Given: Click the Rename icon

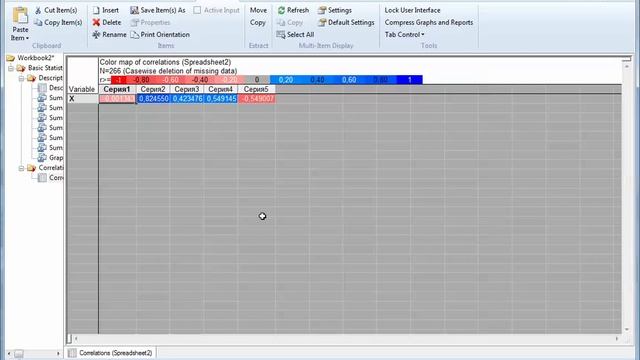Looking at the screenshot, I should [96, 35].
